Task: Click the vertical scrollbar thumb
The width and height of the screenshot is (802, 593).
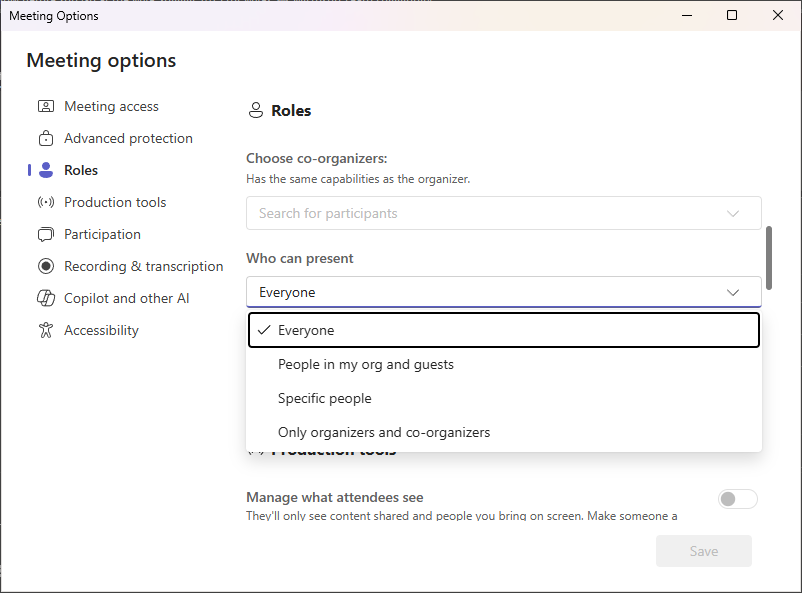Action: point(769,258)
